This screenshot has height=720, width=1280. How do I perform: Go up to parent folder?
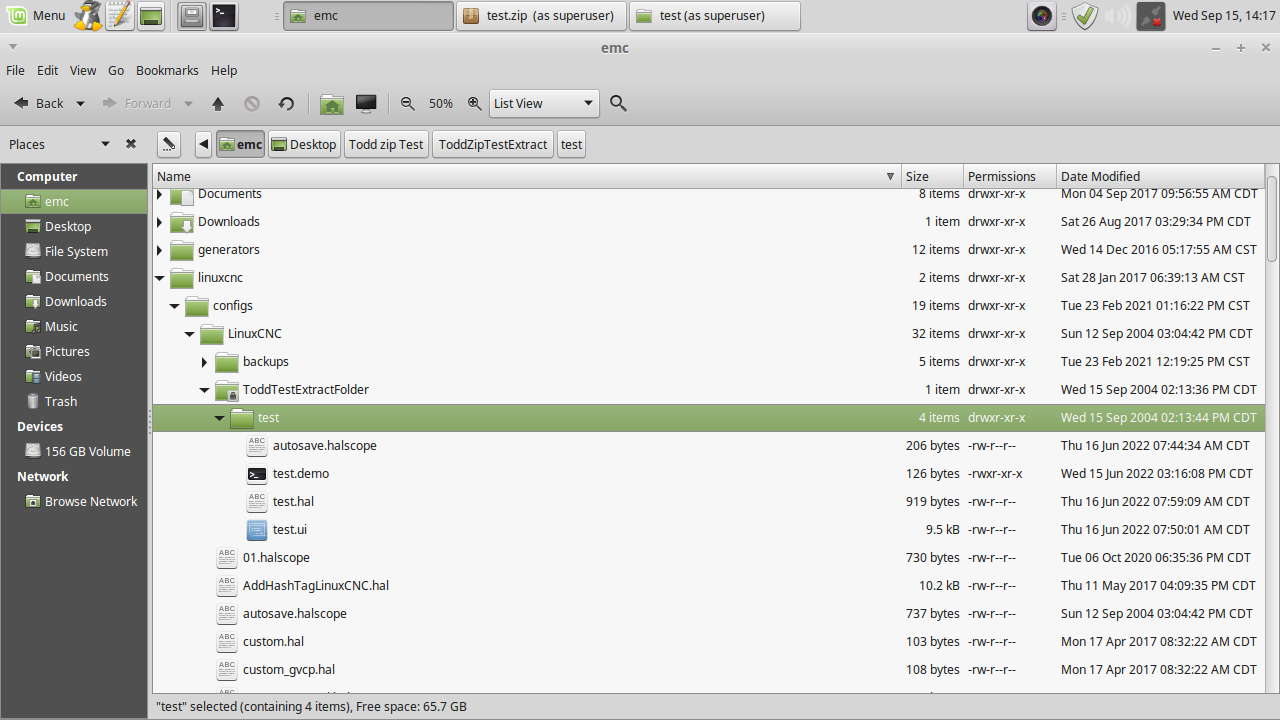coord(218,103)
